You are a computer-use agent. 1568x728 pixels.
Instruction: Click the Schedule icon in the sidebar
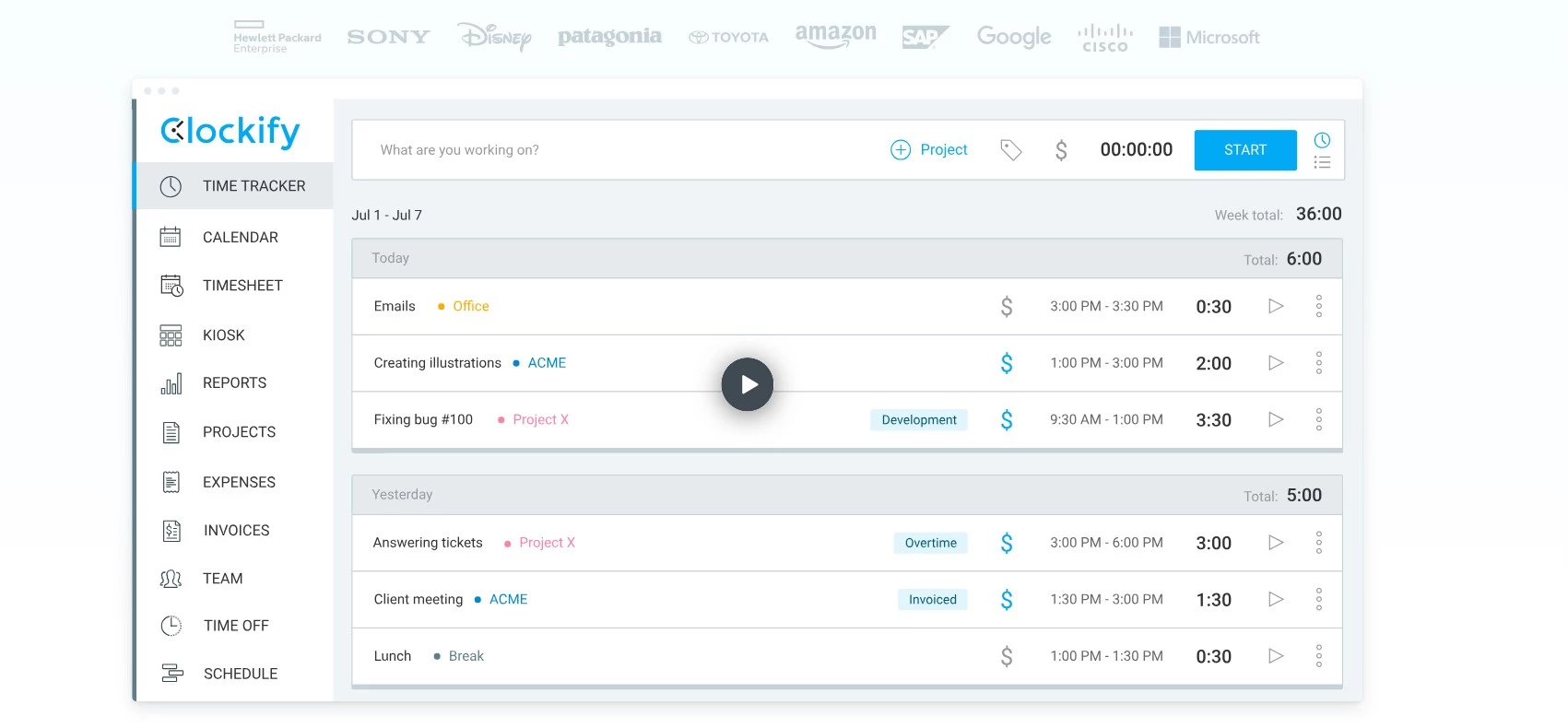coord(171,674)
